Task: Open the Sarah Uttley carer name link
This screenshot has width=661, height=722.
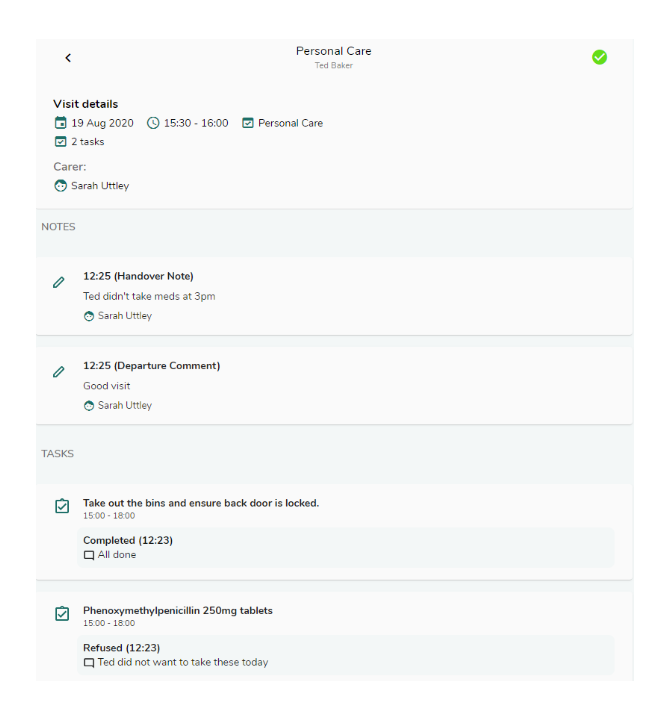Action: coord(100,186)
